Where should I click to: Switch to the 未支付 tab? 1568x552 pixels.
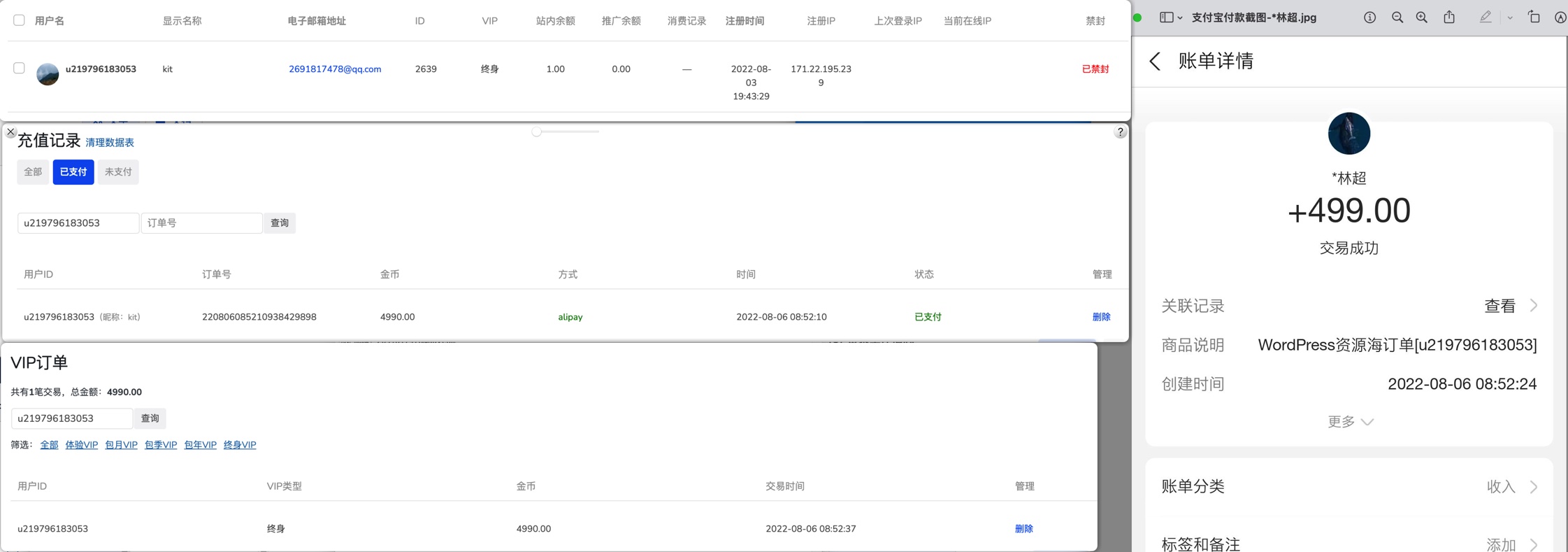[118, 172]
